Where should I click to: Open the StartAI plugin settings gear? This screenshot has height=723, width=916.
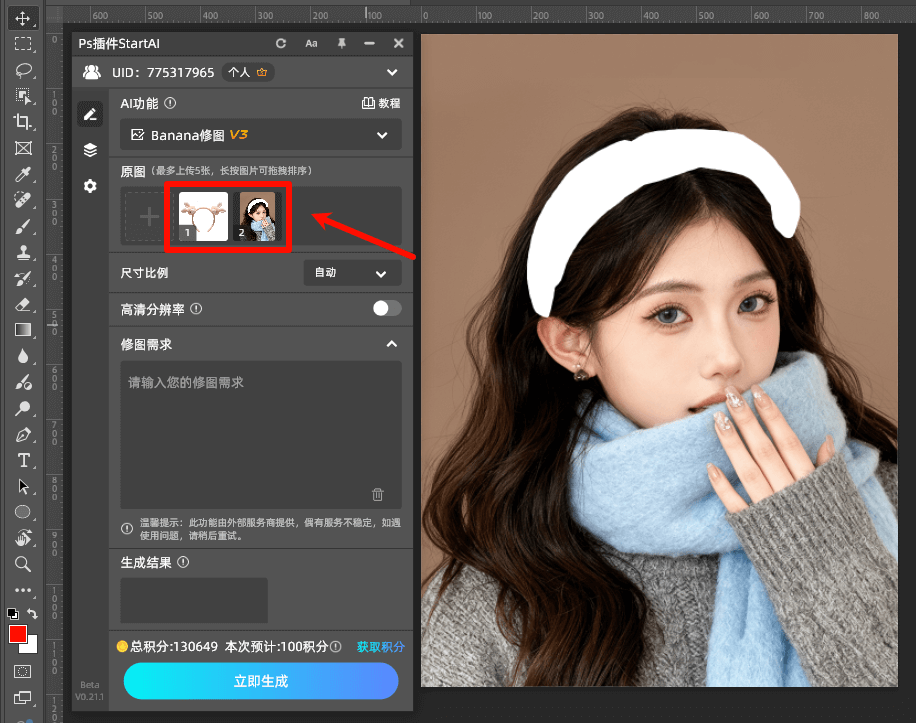(90, 186)
